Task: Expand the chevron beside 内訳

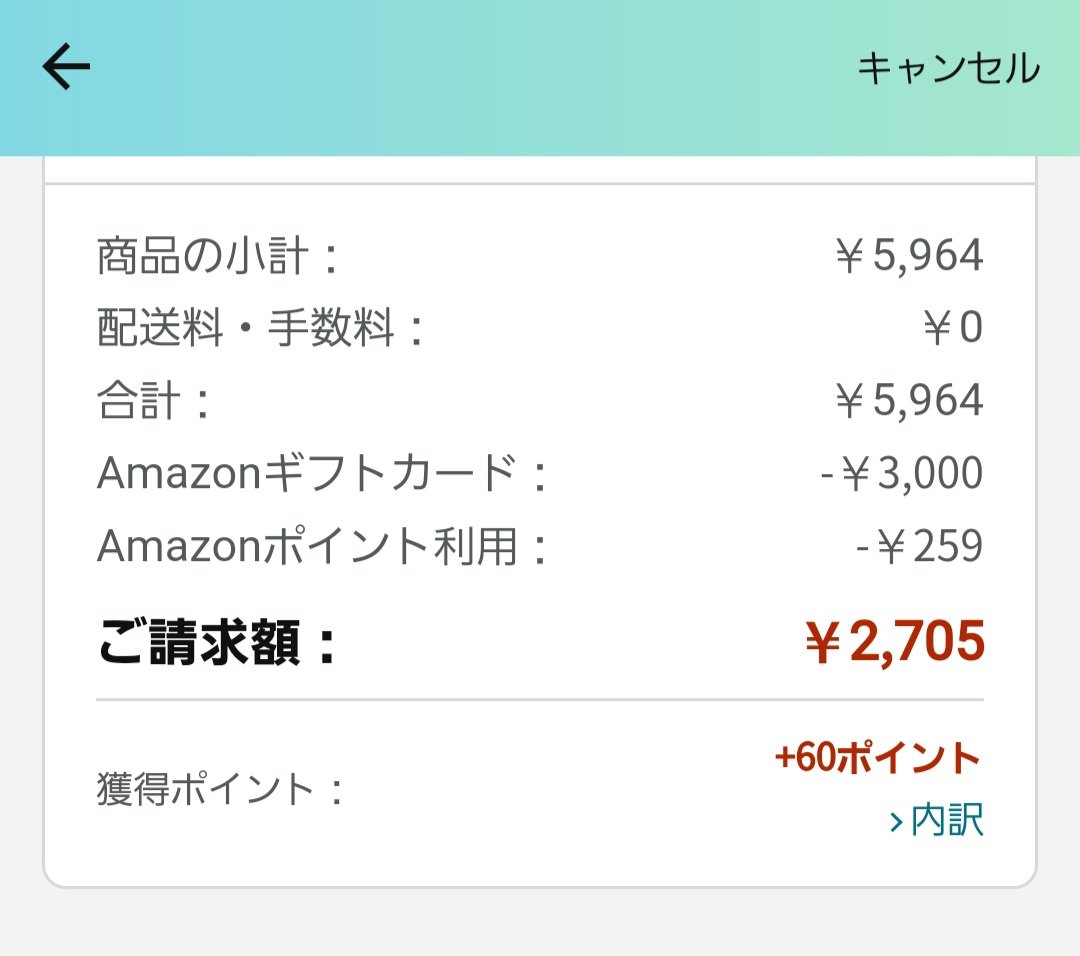Action: pos(897,822)
